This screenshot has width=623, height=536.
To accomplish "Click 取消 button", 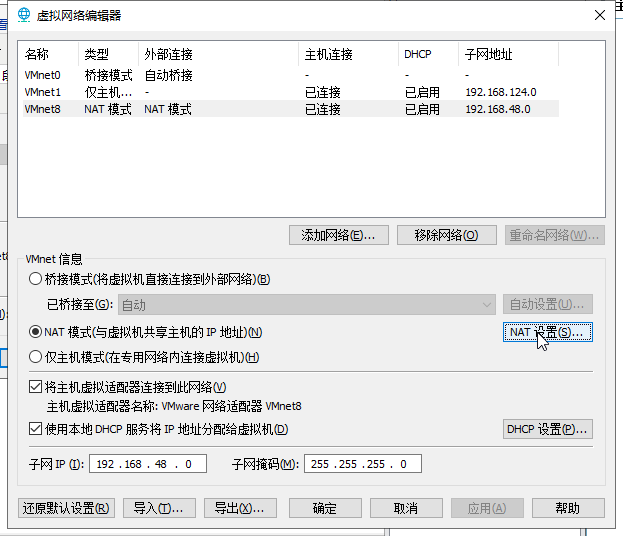I will (x=406, y=508).
